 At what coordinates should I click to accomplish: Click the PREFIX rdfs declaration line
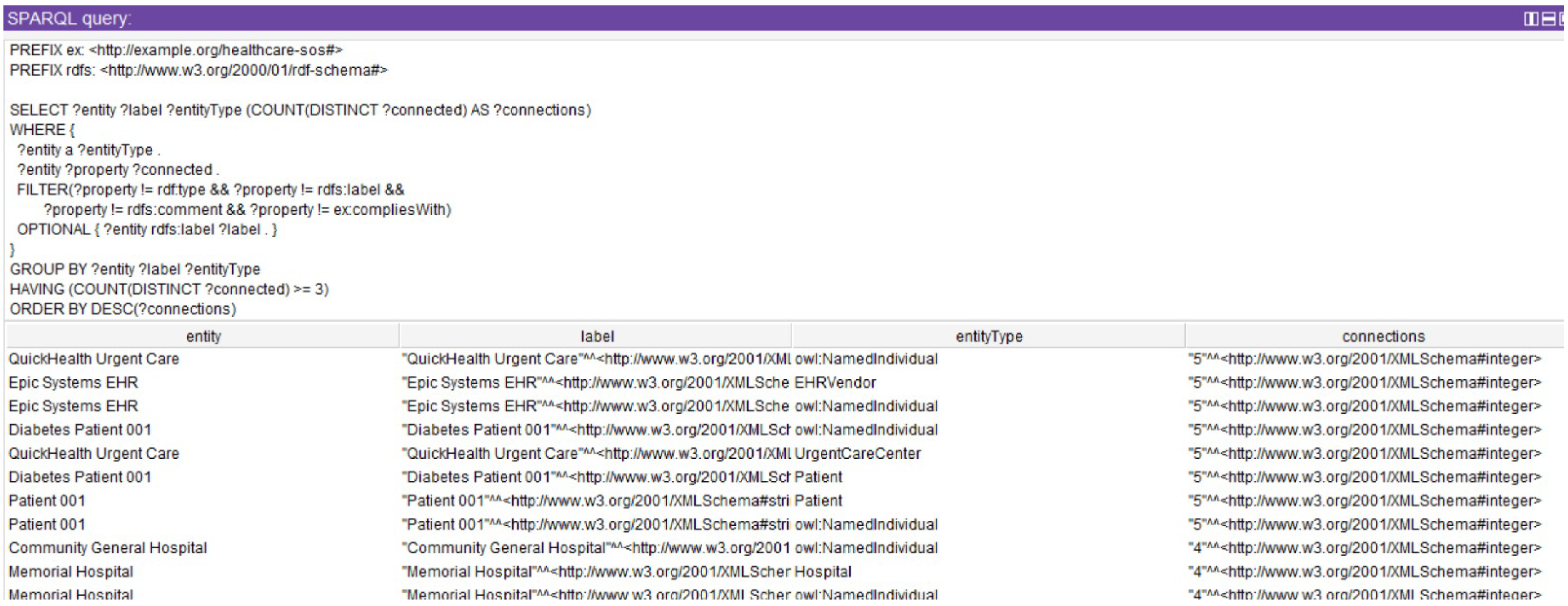coord(198,70)
